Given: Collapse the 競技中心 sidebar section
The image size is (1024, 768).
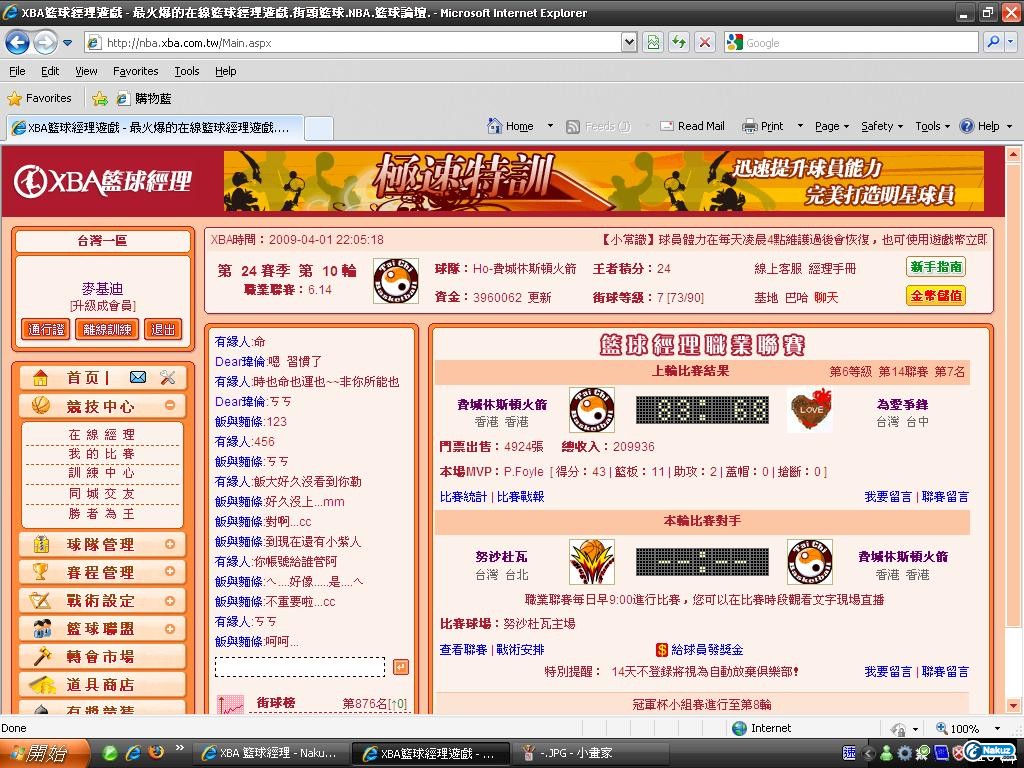Looking at the screenshot, I should (x=170, y=406).
